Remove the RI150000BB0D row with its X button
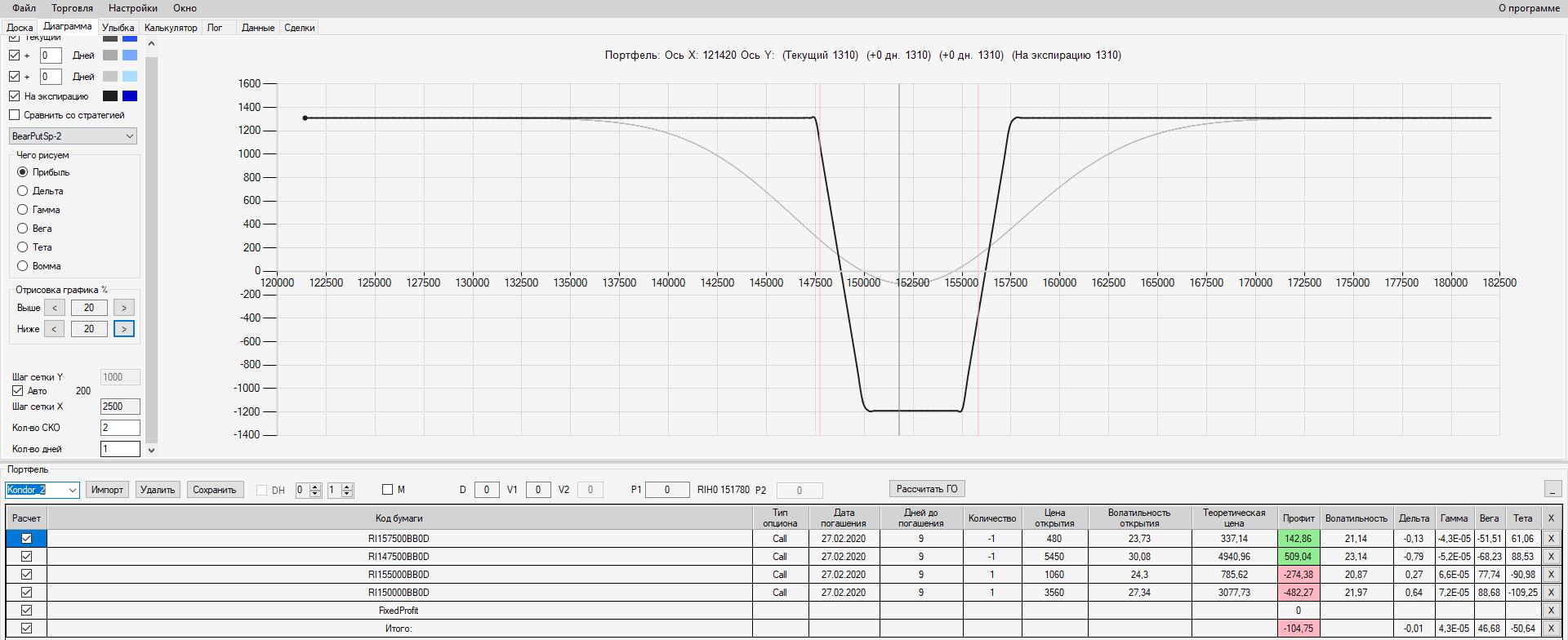1568x640 pixels. click(1551, 593)
